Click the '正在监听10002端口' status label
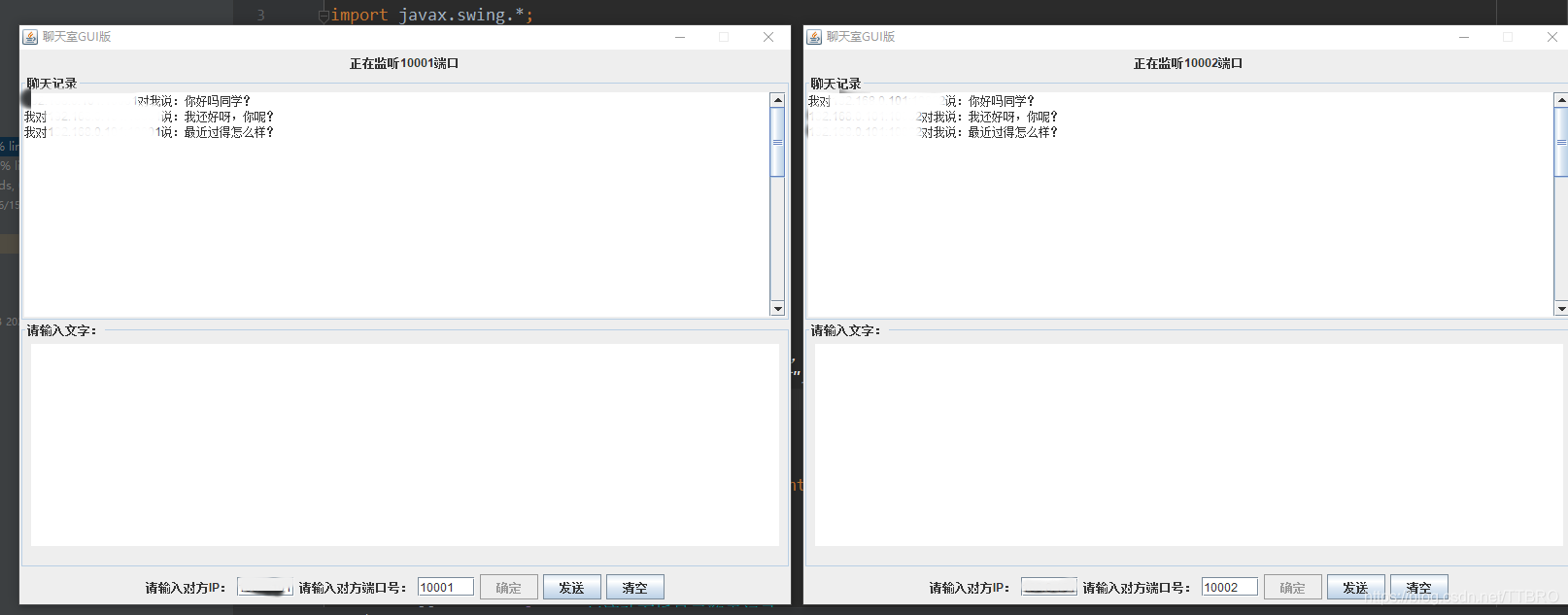The height and width of the screenshot is (615, 1568). pos(1188,63)
